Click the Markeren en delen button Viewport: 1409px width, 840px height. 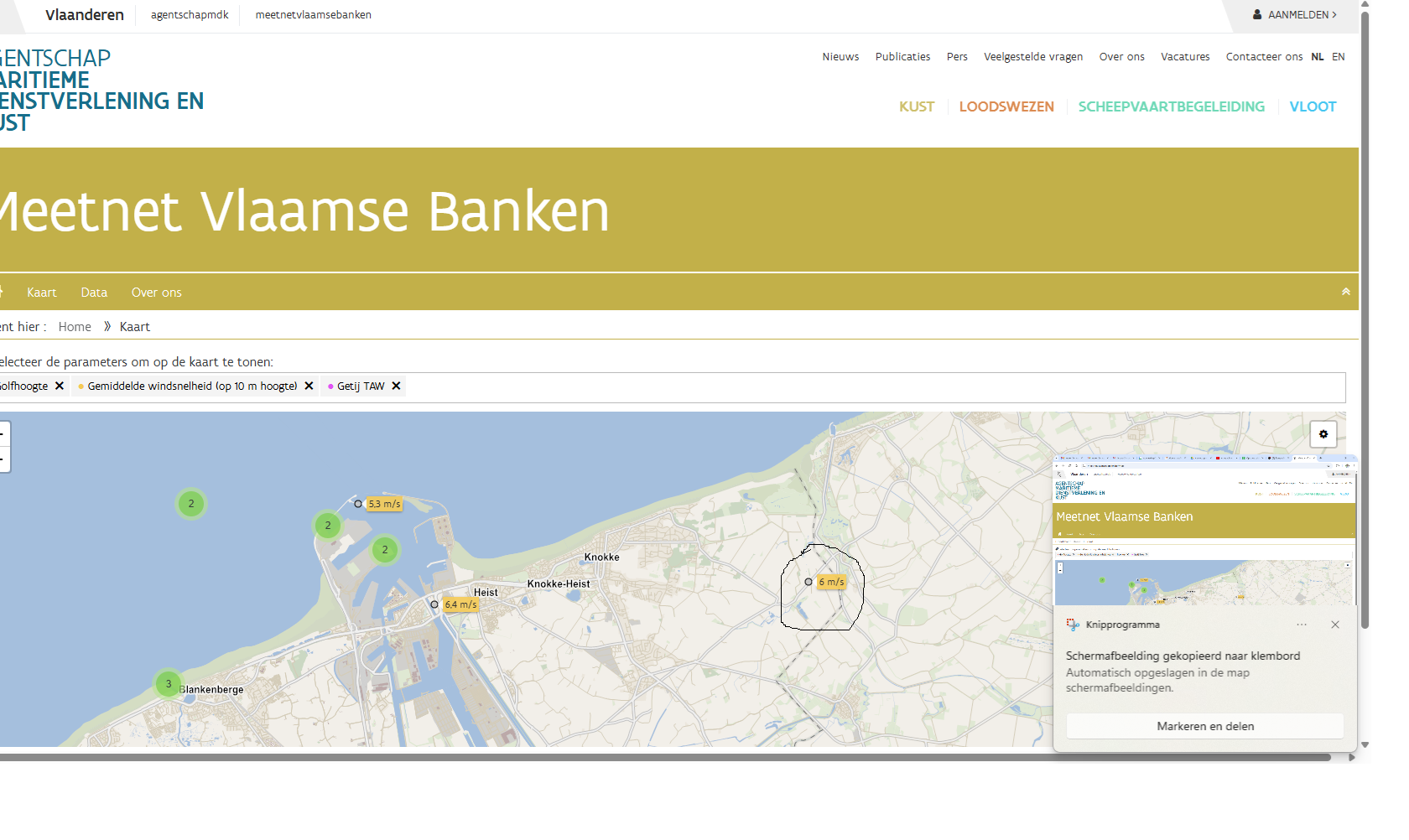[1204, 726]
